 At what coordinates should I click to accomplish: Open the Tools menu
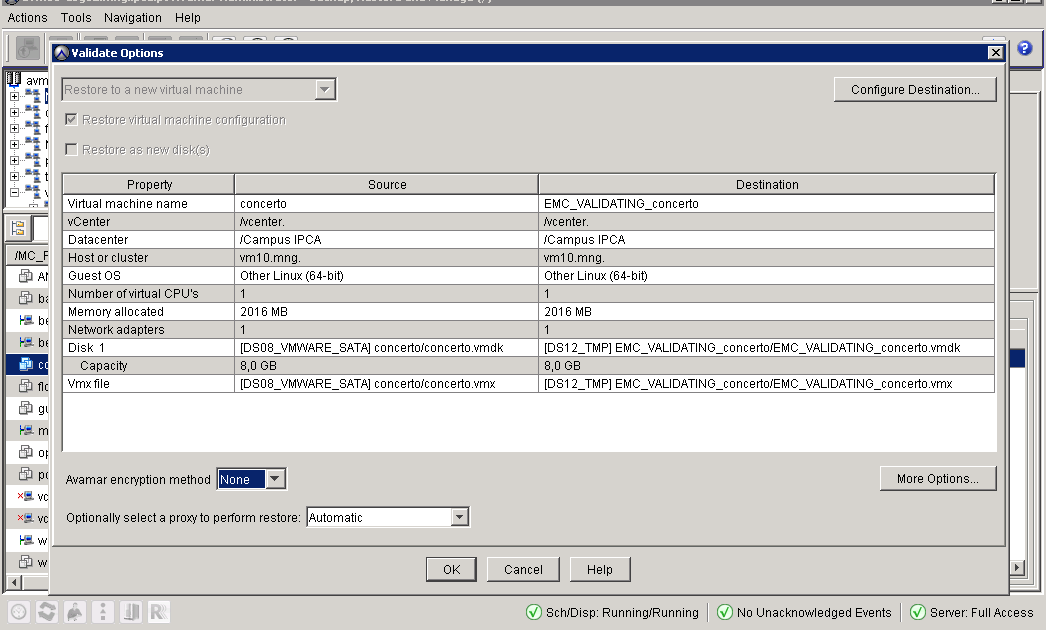tap(76, 17)
